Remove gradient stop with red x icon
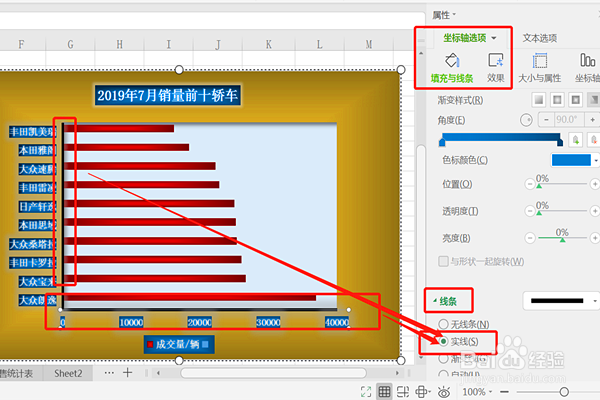The height and width of the screenshot is (400, 600). point(593,140)
